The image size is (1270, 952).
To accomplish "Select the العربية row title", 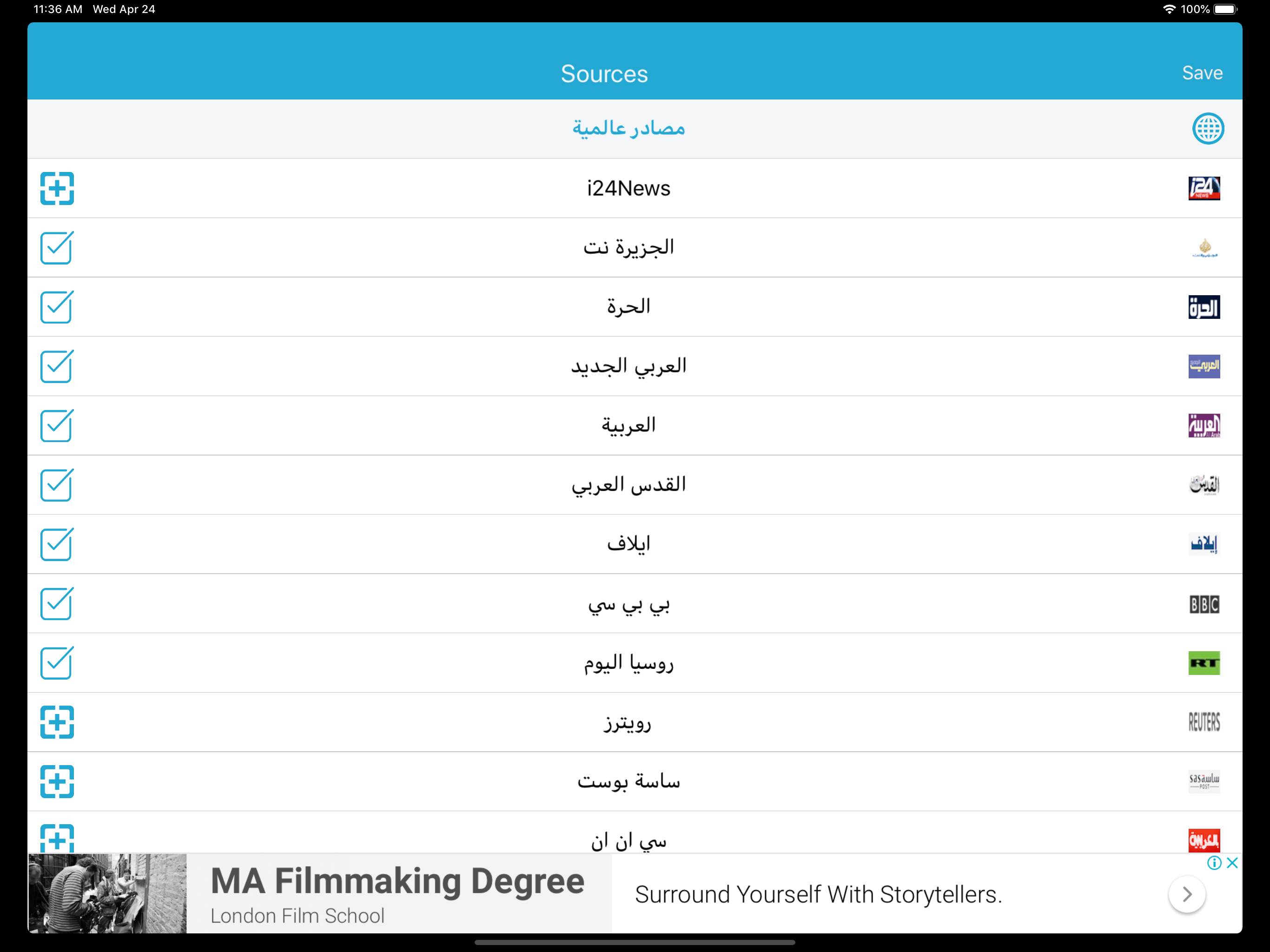I will coord(628,425).
